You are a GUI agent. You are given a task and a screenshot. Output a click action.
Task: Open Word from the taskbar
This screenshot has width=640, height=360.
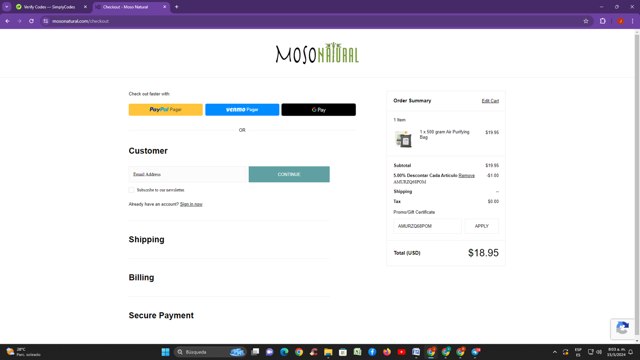tap(416, 352)
